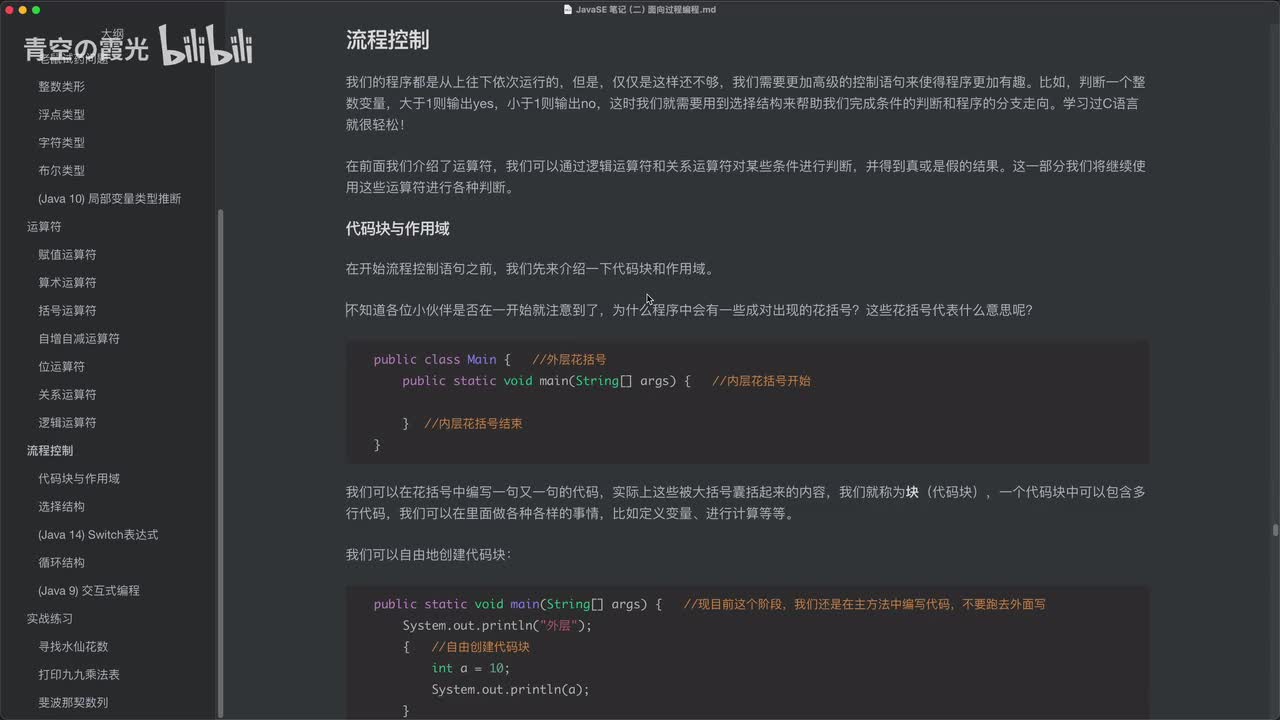The image size is (1280, 720).
Task: Place cursor in paragraph starting 我们的程序都是从上往下
Action: click(x=746, y=103)
